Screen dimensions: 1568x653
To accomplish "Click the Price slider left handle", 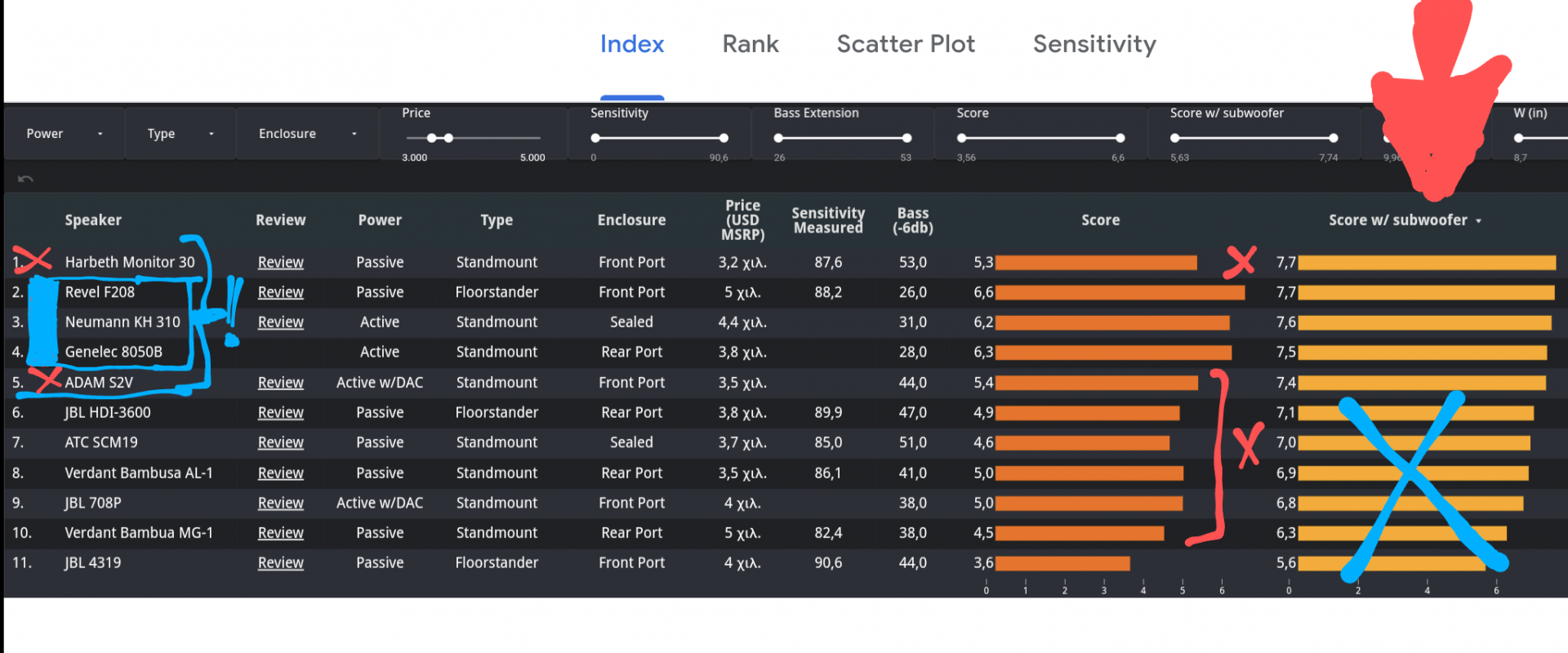I will point(432,138).
